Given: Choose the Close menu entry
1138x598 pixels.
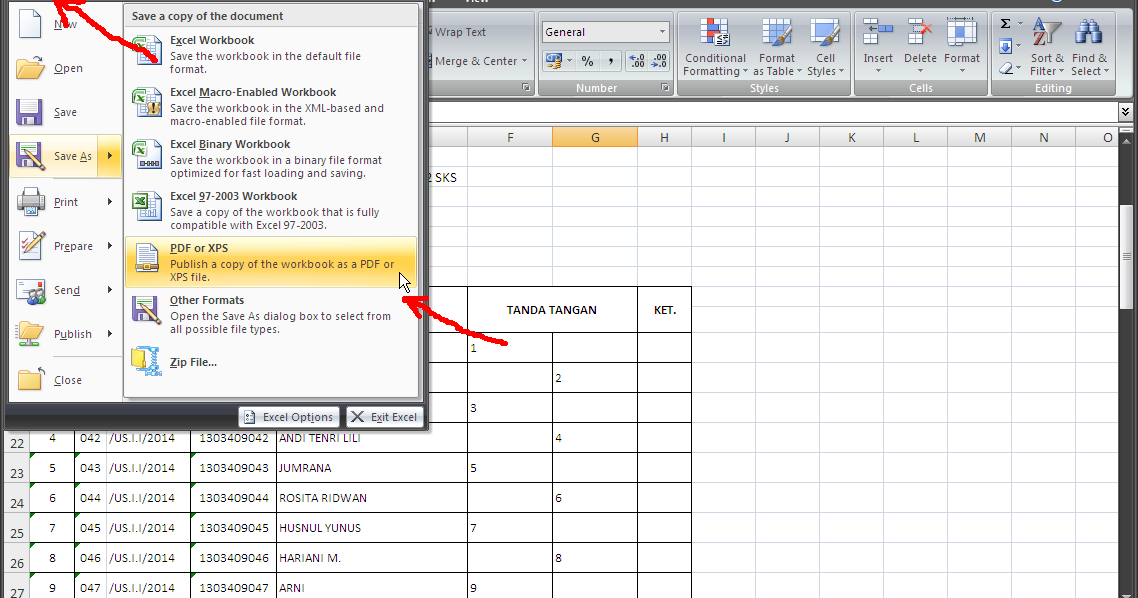Looking at the screenshot, I should click(x=65, y=380).
